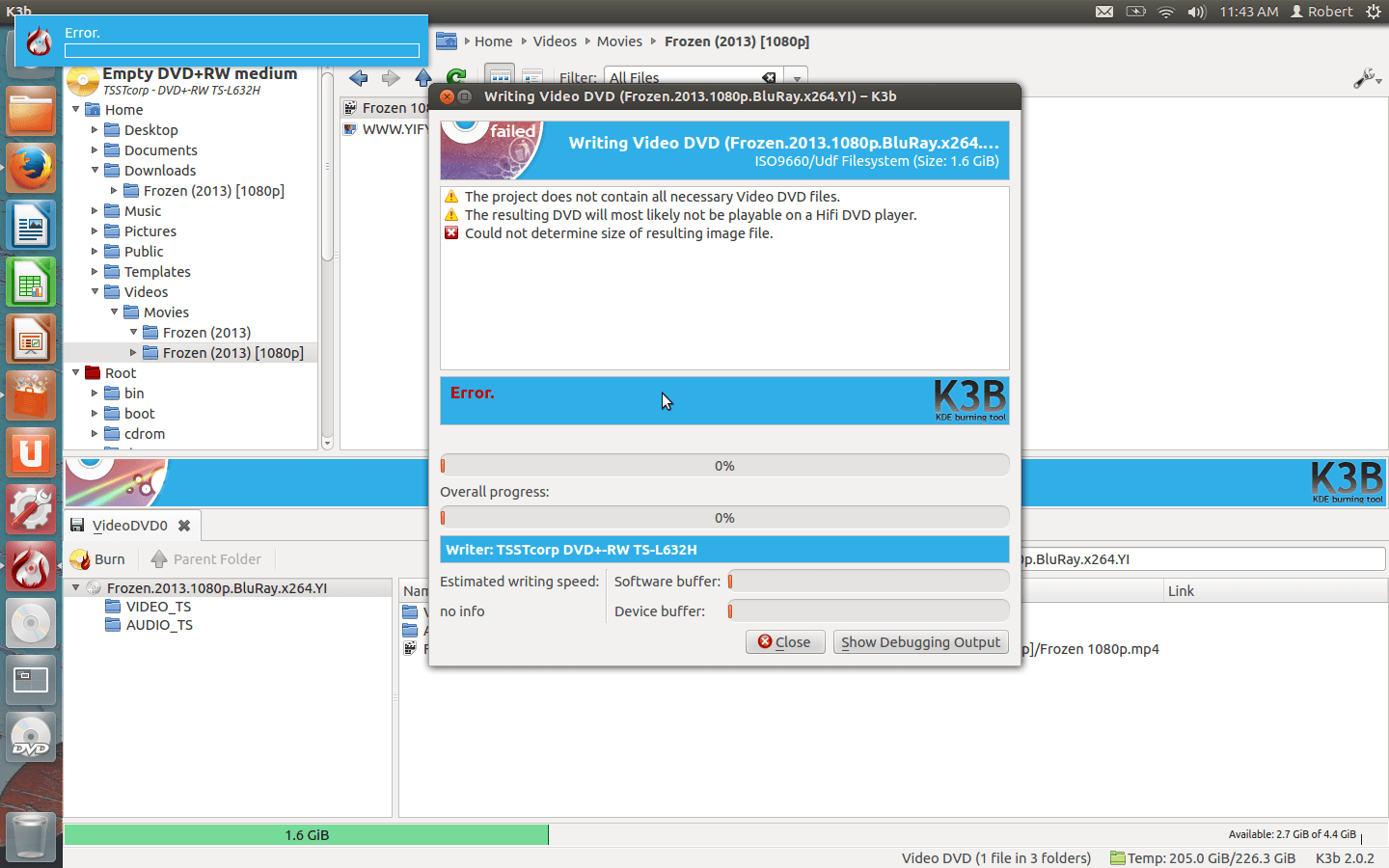
Task: Select Frozen (2013) folder under Movies
Action: (x=206, y=333)
